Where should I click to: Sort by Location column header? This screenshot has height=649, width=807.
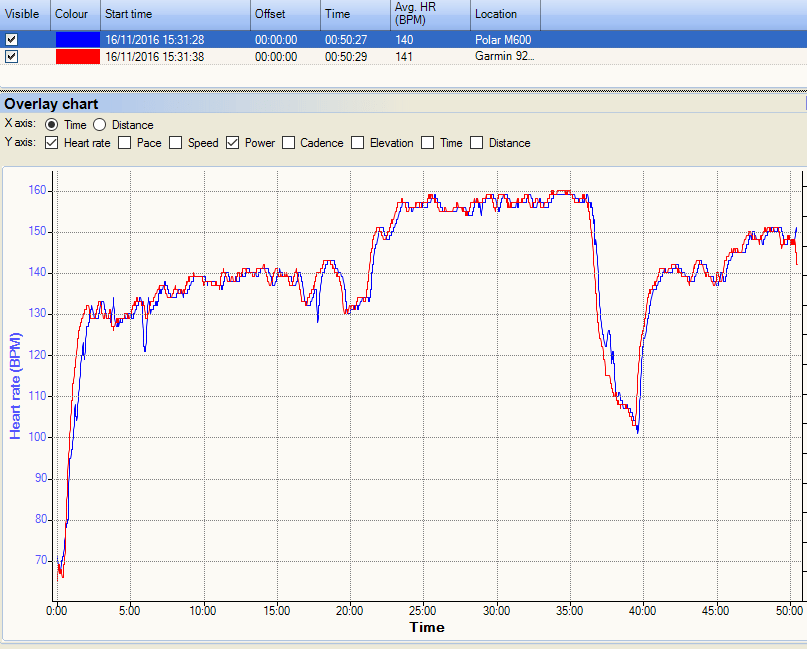tap(506, 14)
